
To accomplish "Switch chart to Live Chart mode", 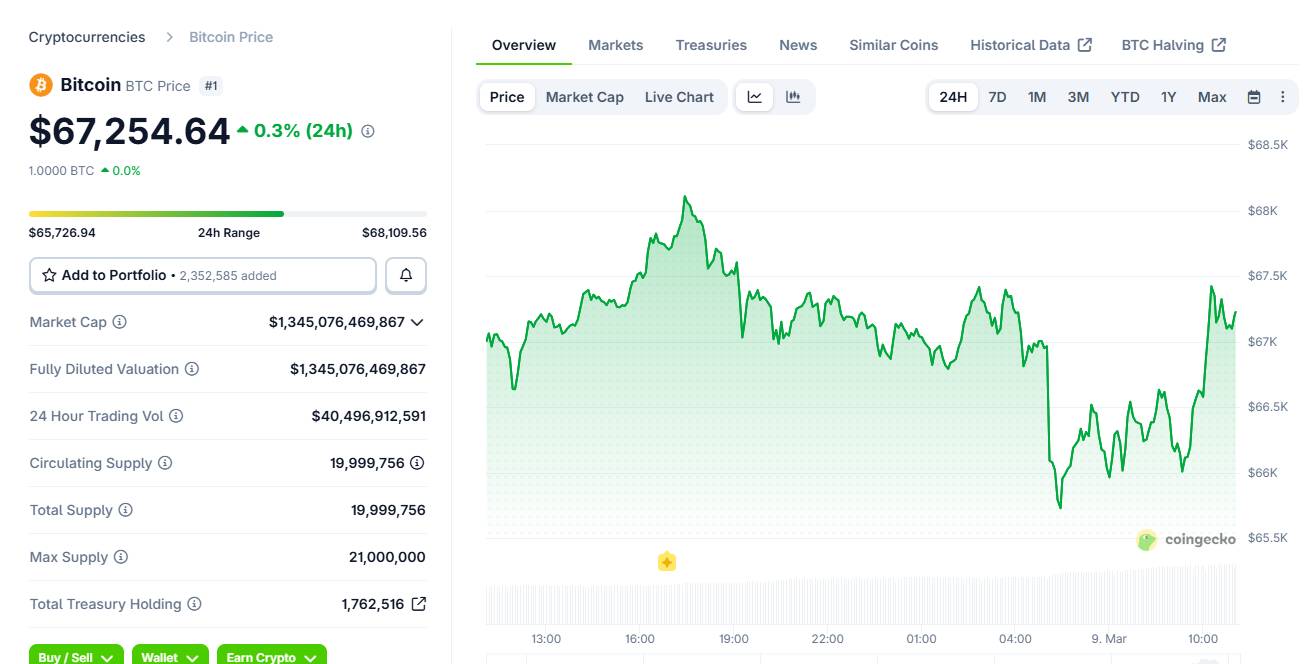I will click(679, 97).
